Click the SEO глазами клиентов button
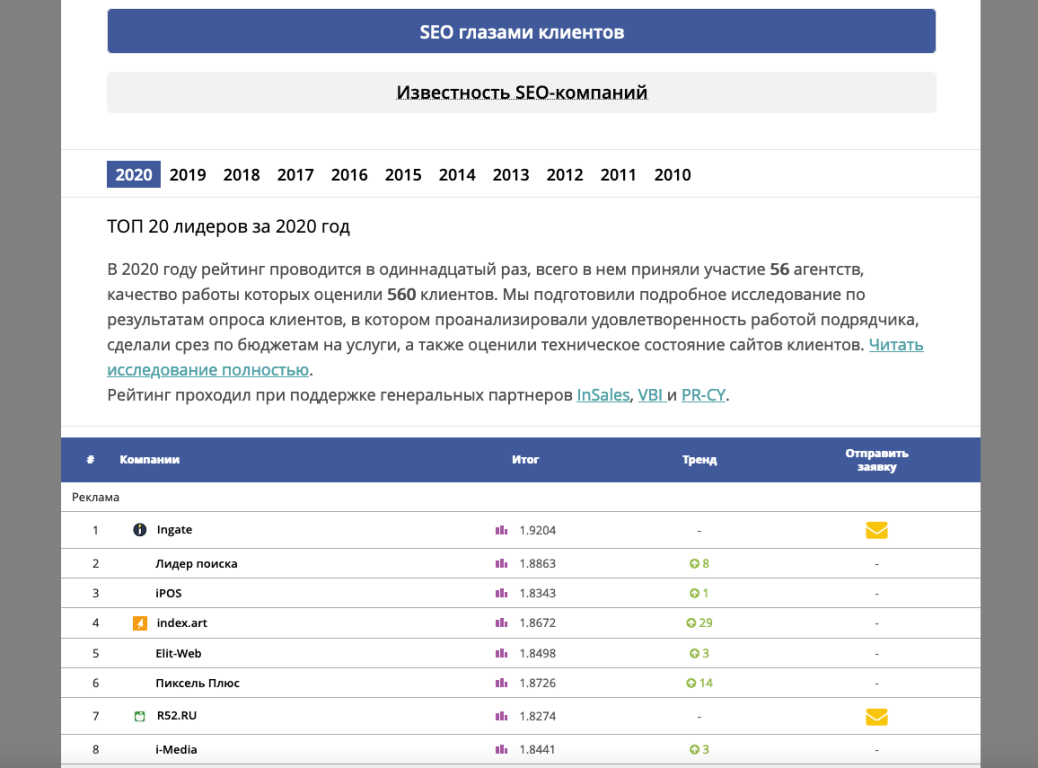The height and width of the screenshot is (768, 1038). pyautogui.click(x=522, y=31)
